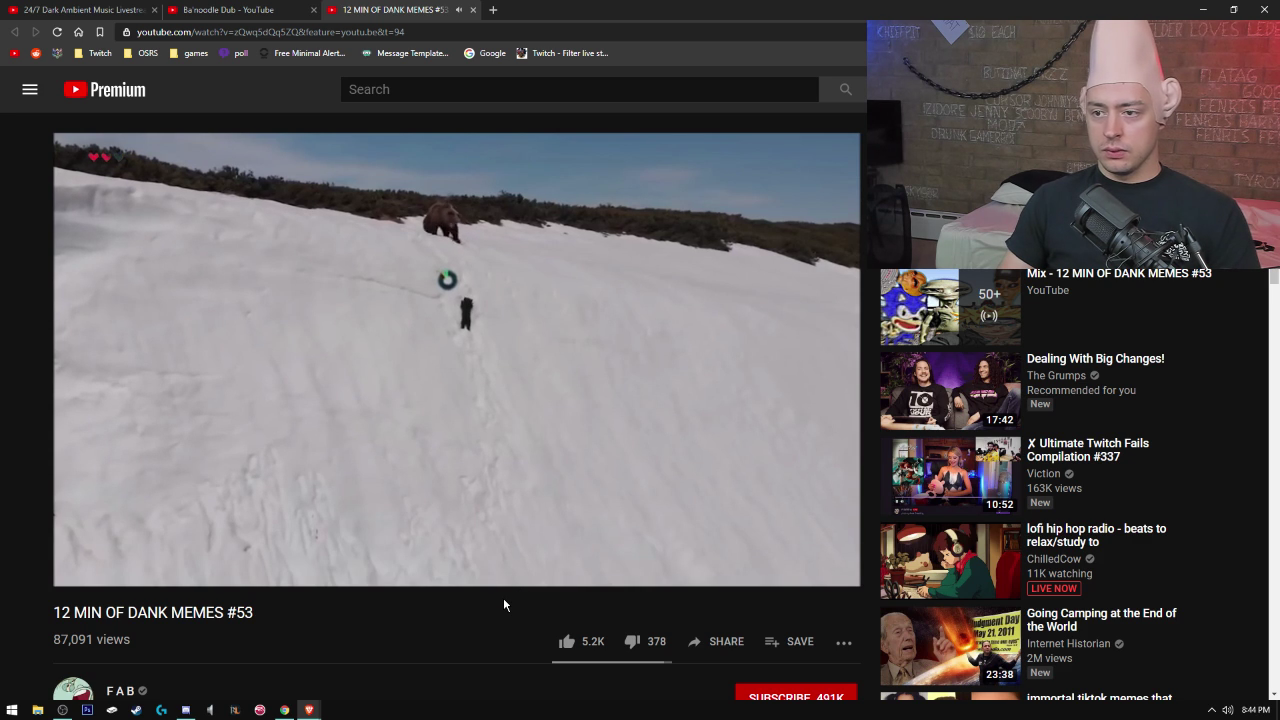
Task: Open Logitech G Hub from taskbar
Action: click(x=161, y=710)
